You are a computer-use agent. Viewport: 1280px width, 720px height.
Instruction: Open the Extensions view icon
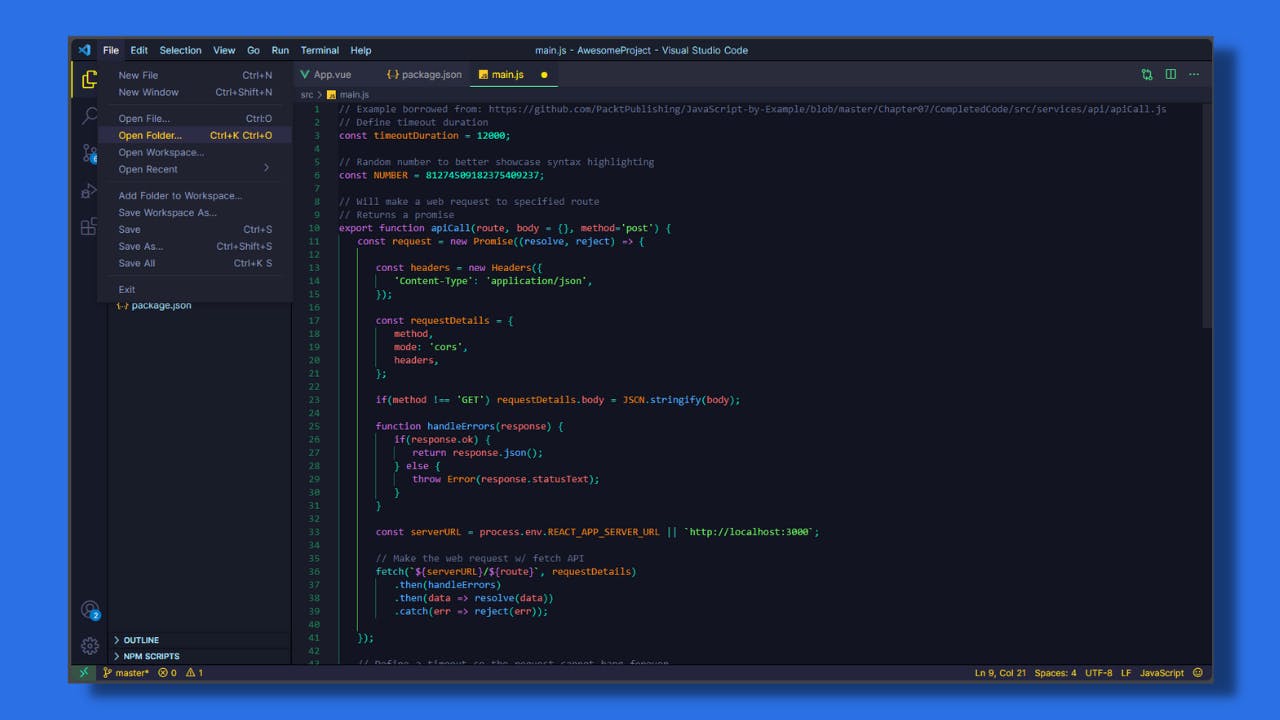click(x=89, y=227)
